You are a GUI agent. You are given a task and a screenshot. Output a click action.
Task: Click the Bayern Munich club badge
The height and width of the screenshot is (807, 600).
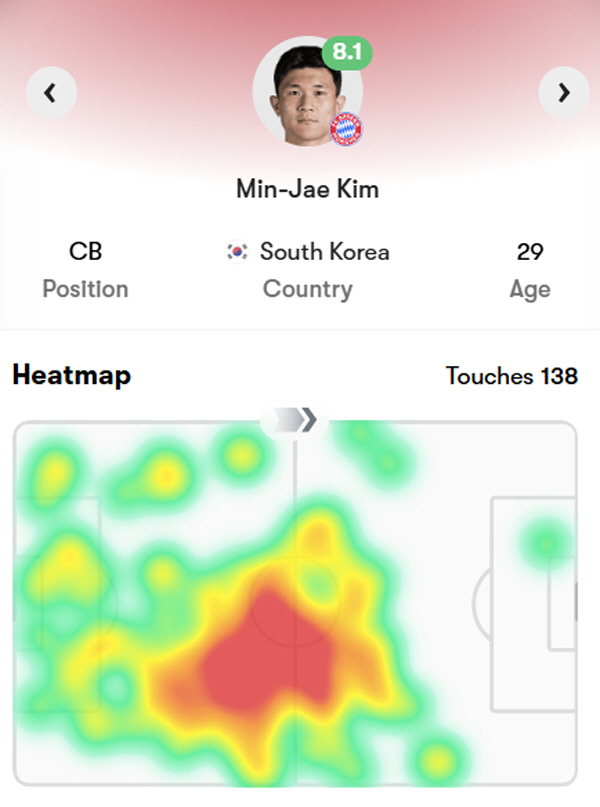coord(346,130)
